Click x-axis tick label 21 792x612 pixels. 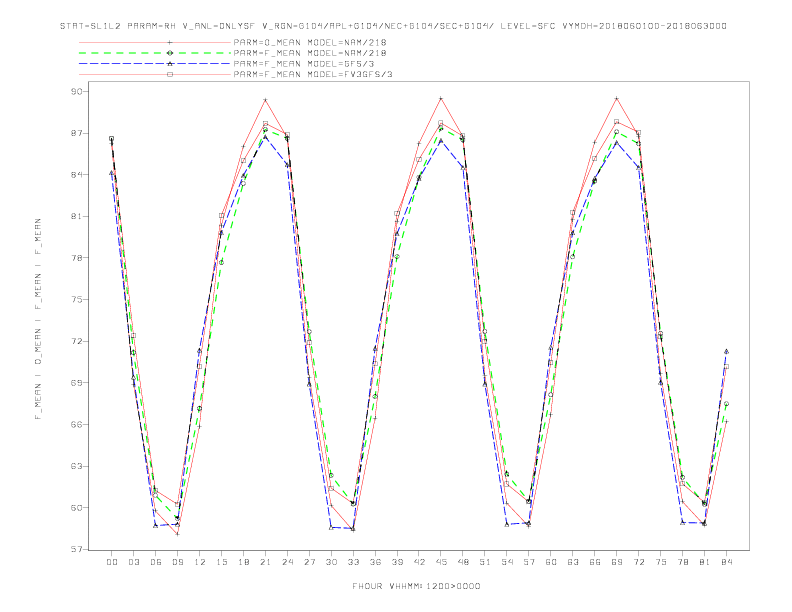pos(265,562)
